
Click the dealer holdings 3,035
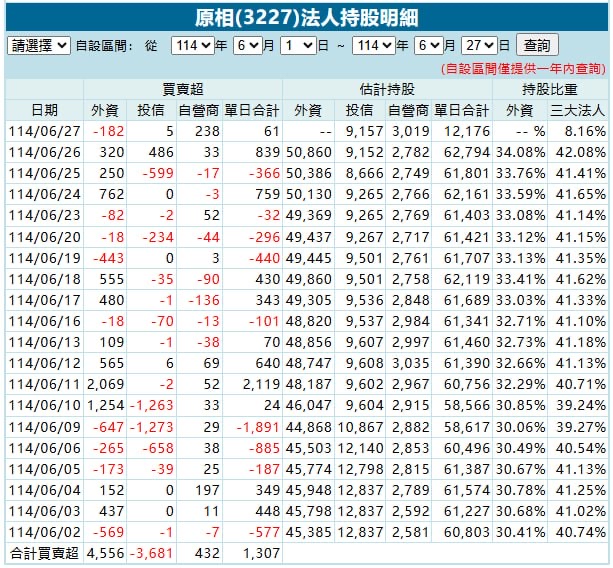411,364
